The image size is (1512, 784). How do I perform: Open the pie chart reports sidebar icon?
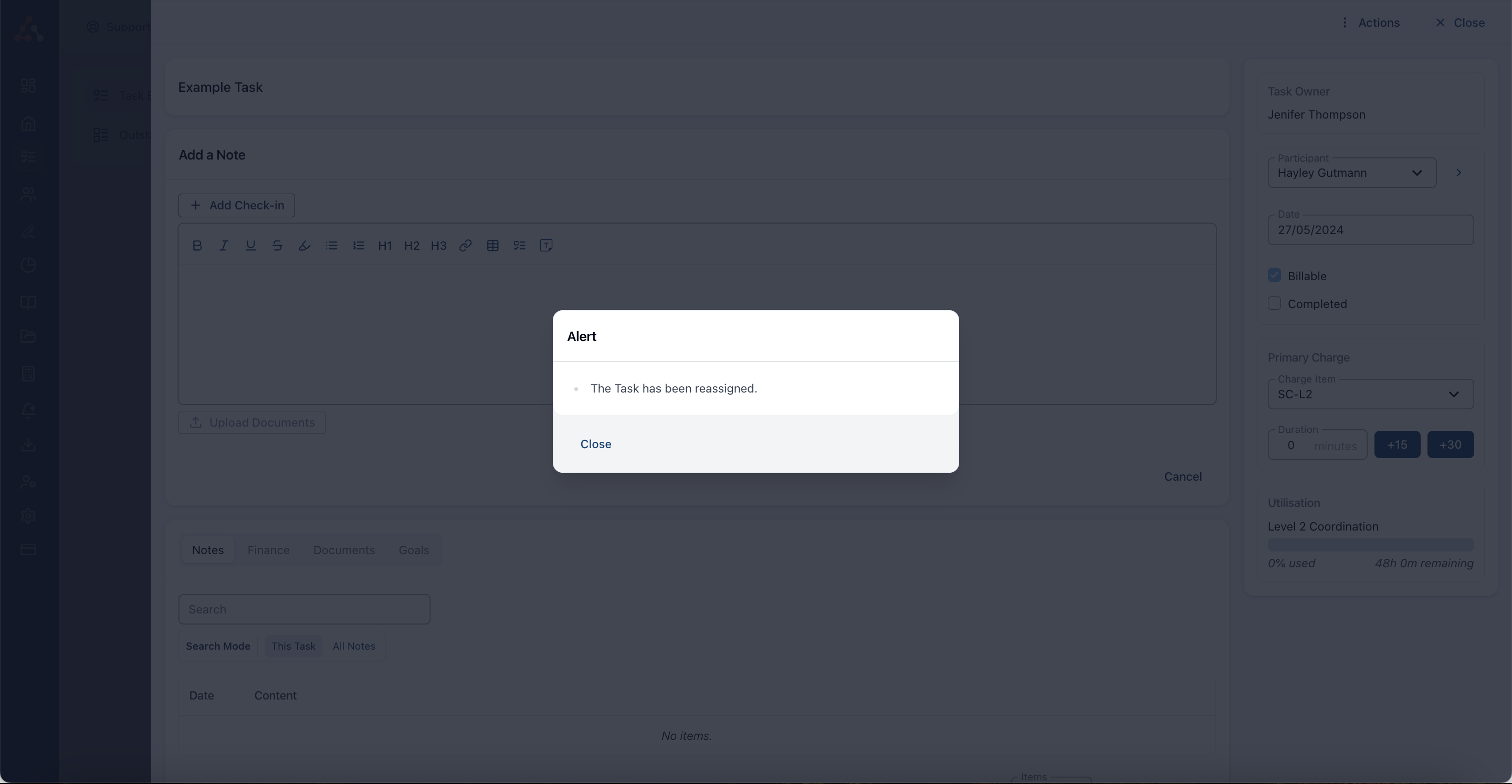(28, 266)
